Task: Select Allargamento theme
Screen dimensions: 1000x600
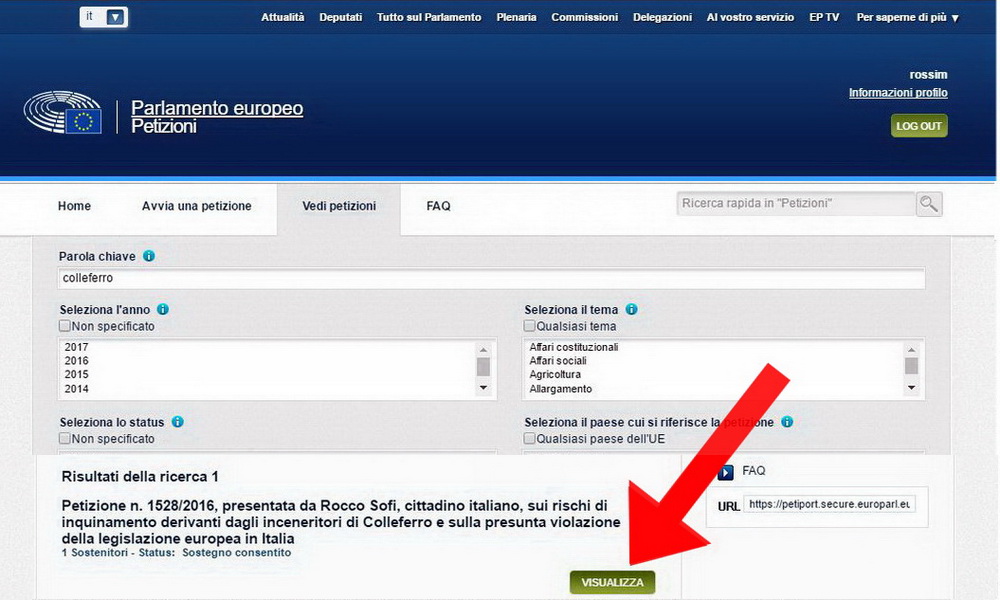Action: click(x=560, y=388)
